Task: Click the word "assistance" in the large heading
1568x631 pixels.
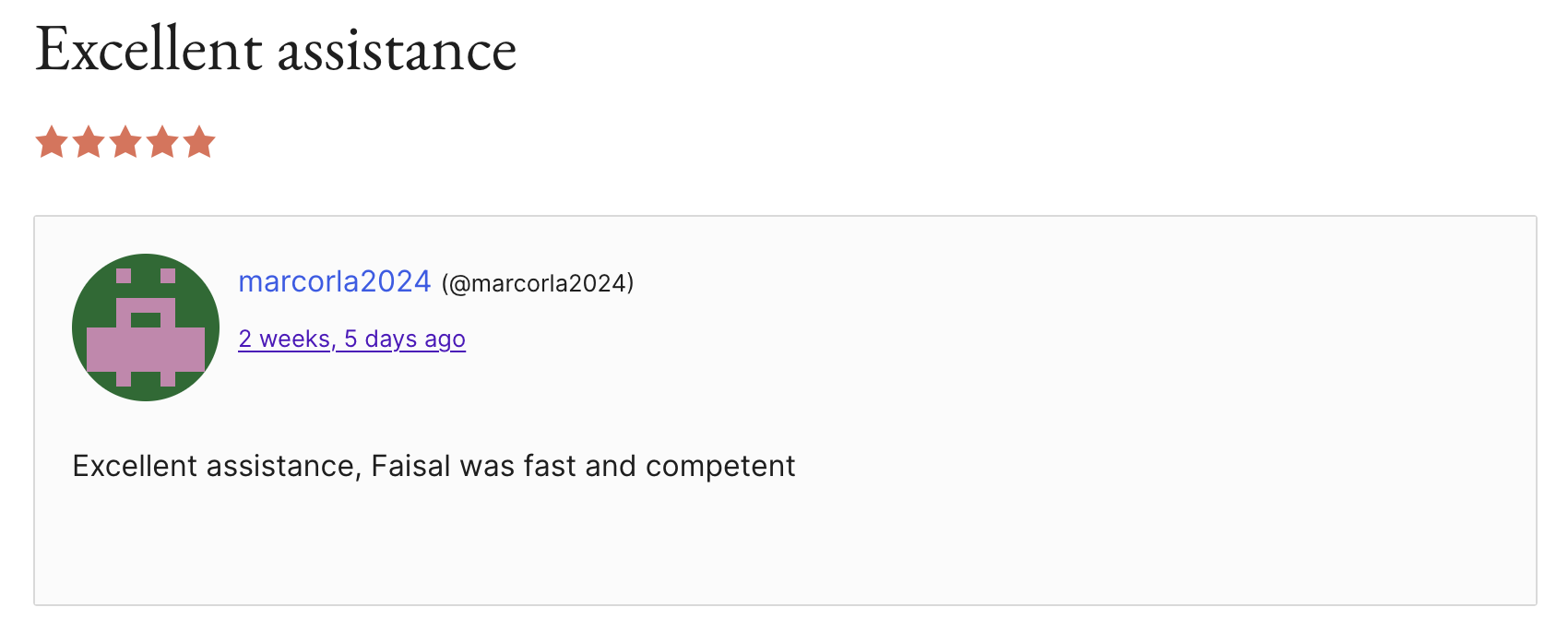Action: coord(397,51)
